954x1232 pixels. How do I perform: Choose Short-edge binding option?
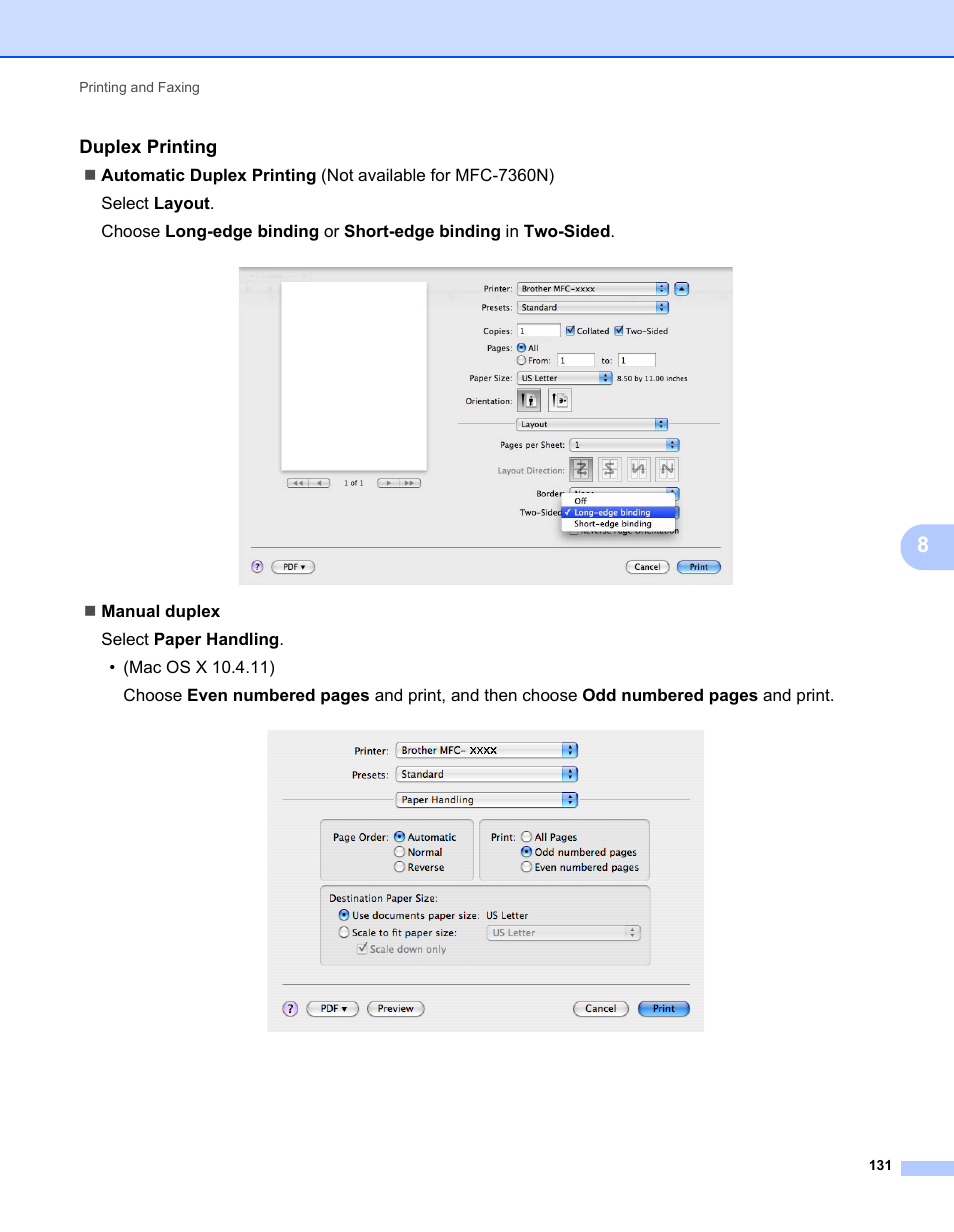point(618,524)
